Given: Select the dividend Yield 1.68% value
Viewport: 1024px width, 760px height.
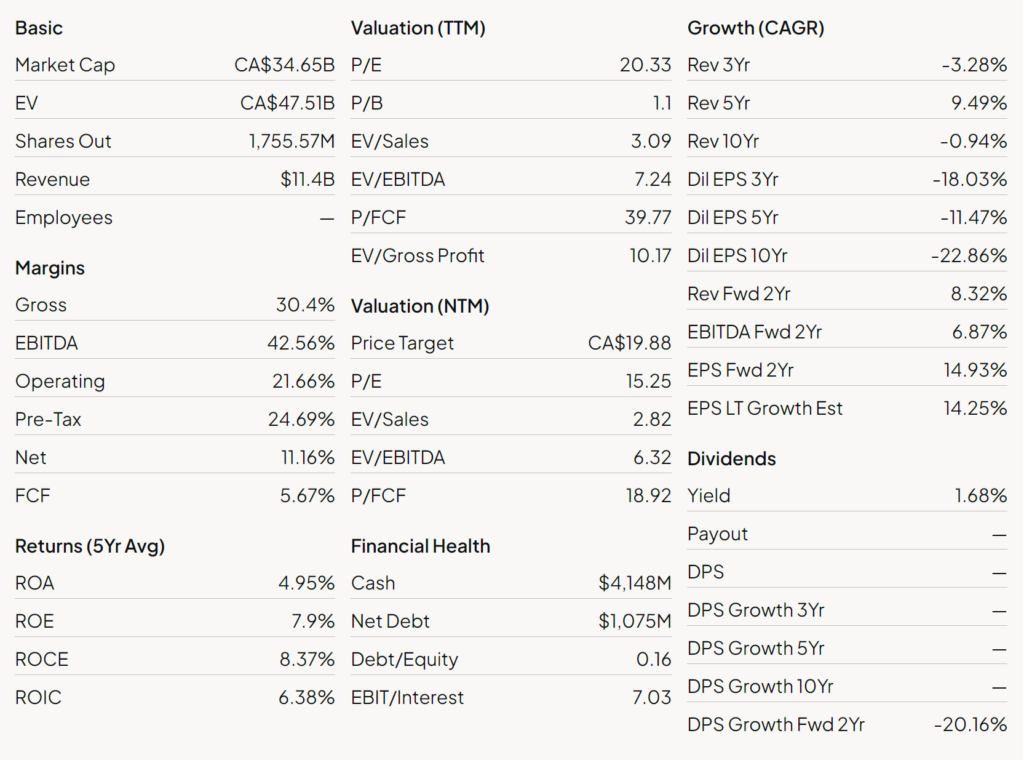Looking at the screenshot, I should click(981, 496).
